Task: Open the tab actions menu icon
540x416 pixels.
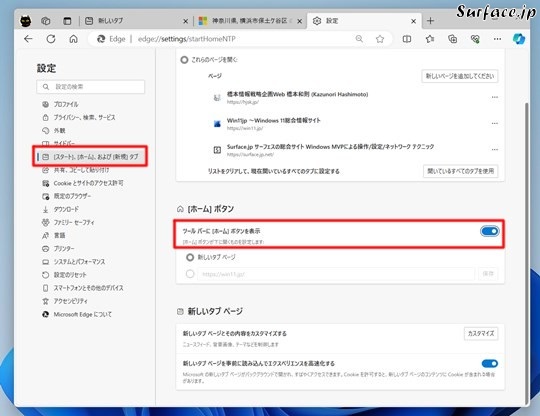Action: 67,21
